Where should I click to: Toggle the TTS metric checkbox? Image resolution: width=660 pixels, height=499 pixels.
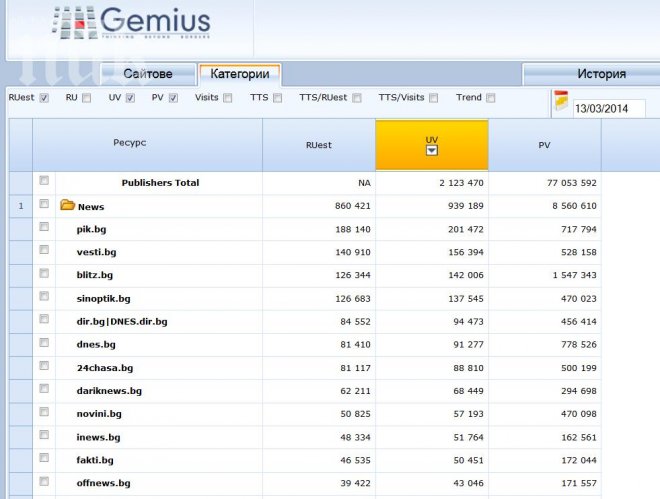[x=277, y=98]
